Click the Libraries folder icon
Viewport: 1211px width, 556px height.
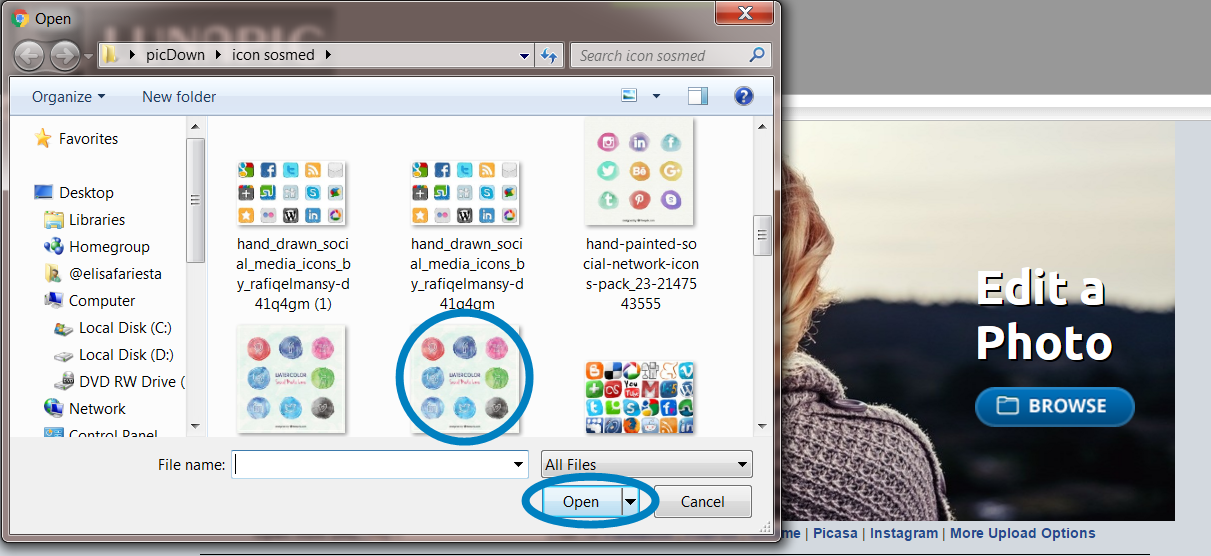coord(54,220)
